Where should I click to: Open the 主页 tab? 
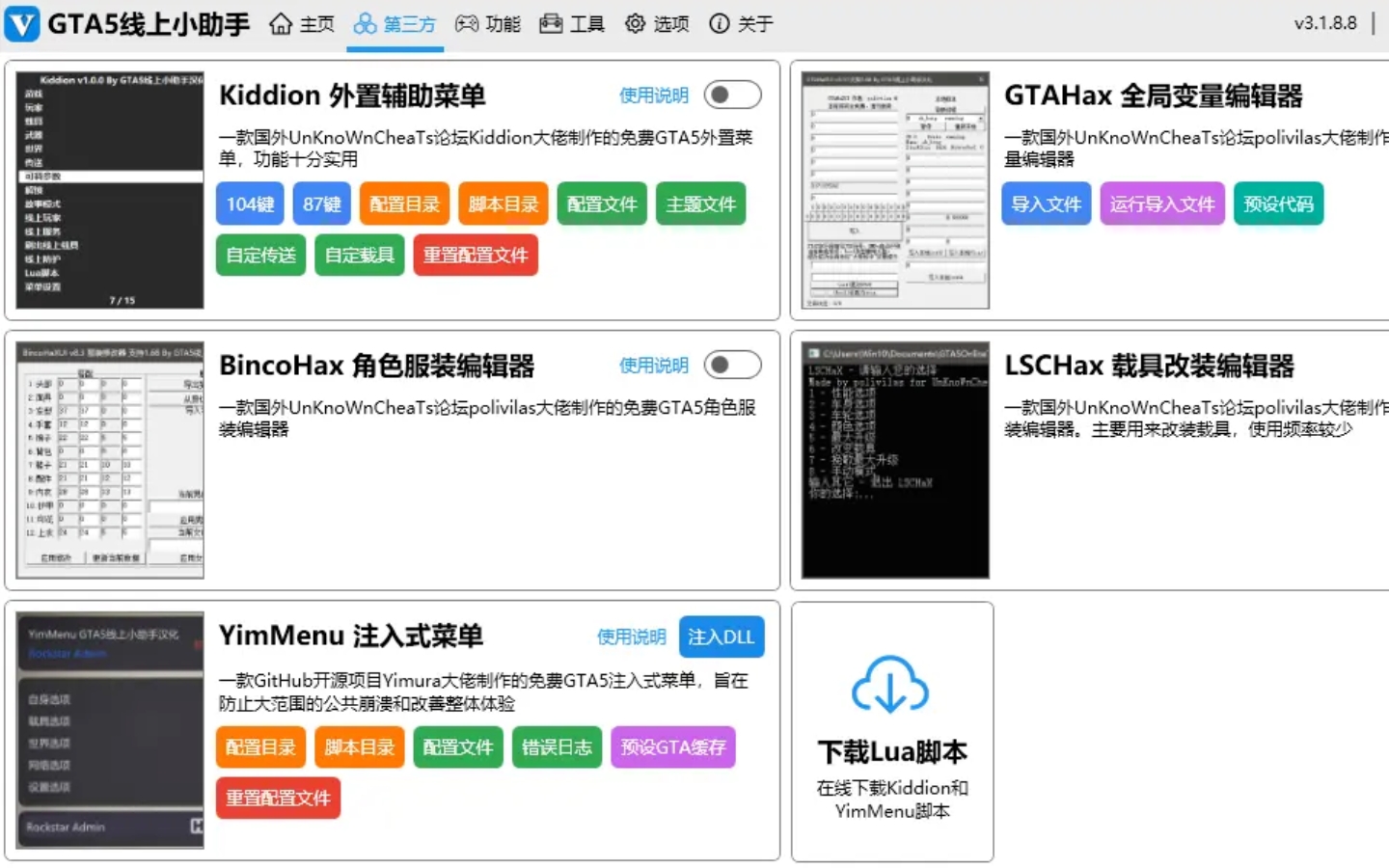(301, 23)
